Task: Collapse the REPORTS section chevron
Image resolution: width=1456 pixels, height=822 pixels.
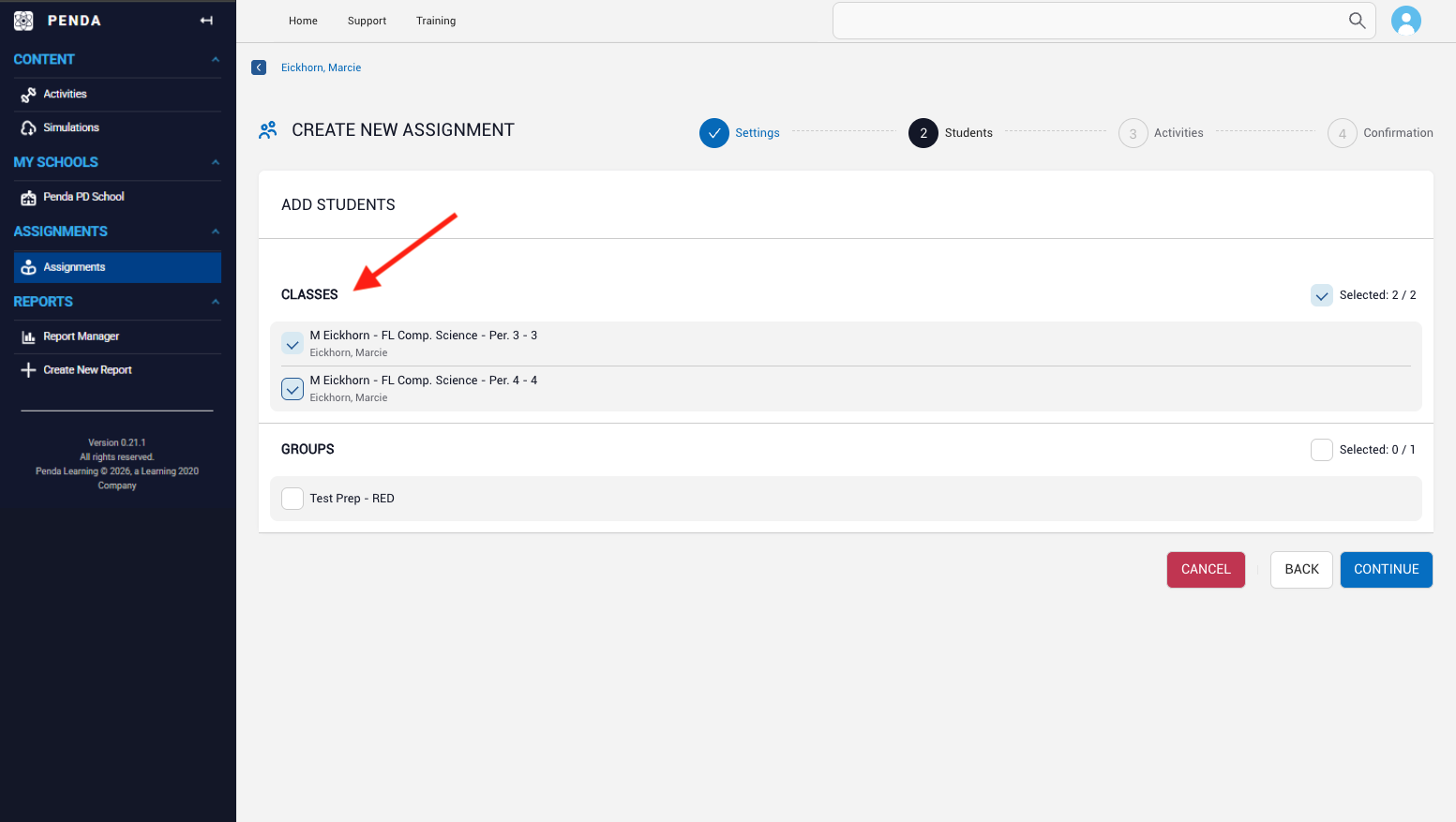Action: click(x=216, y=302)
